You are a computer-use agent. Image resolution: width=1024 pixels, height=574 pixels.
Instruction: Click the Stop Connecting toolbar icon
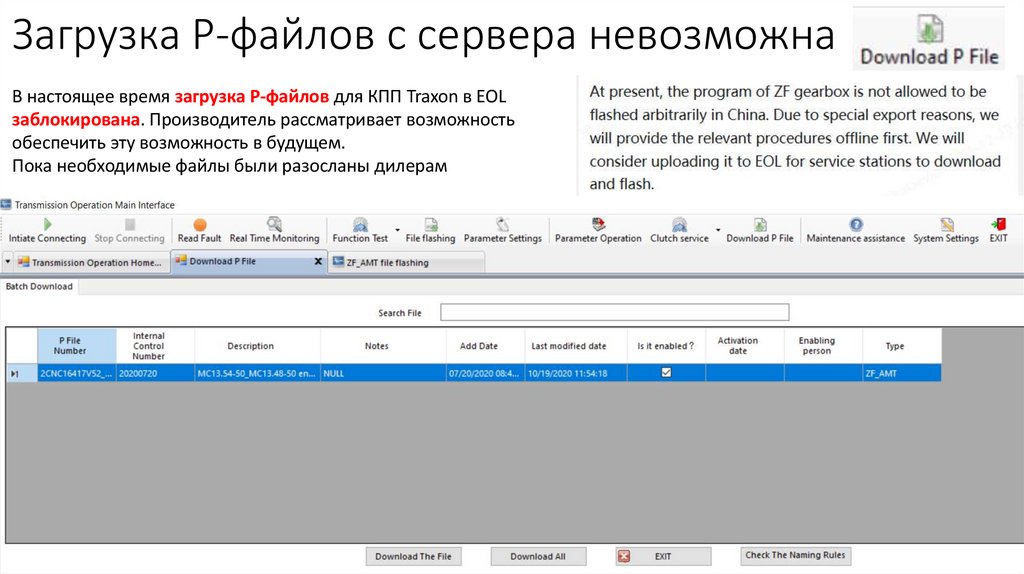130,225
